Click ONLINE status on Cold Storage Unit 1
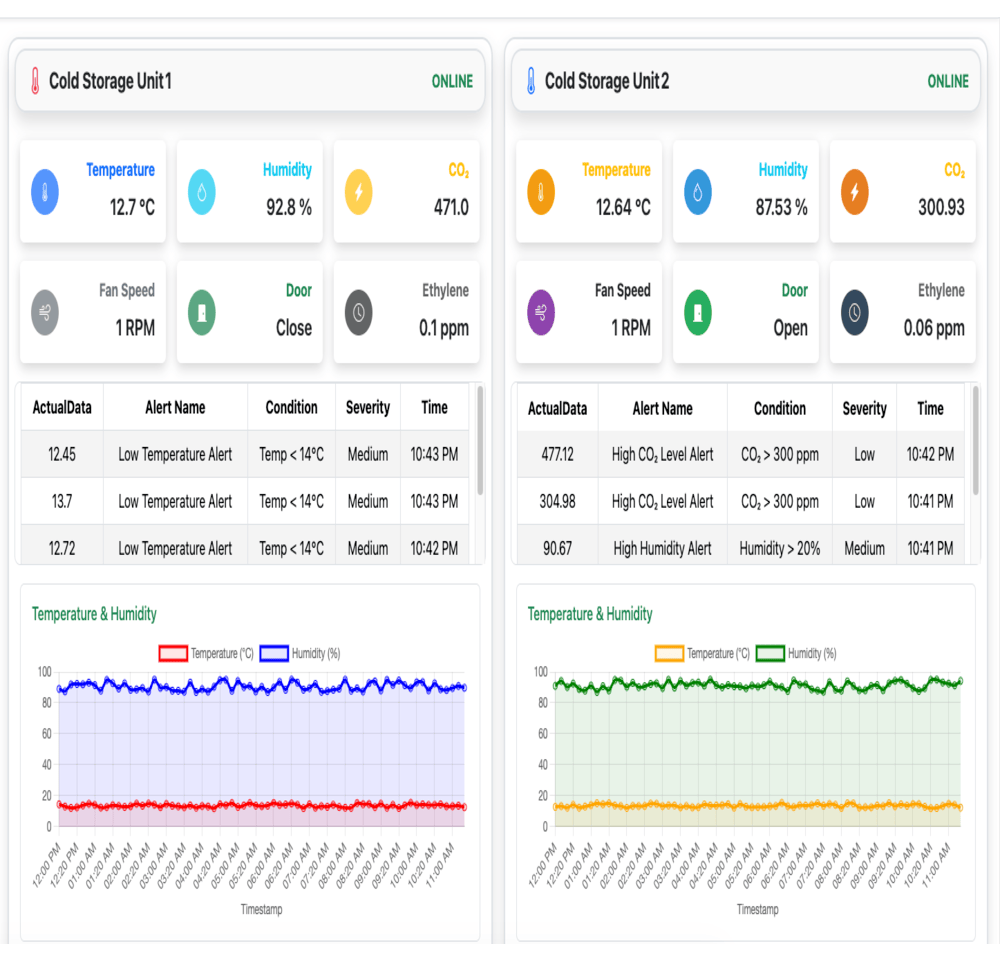Screen dimensions: 1000x954 click(452, 81)
